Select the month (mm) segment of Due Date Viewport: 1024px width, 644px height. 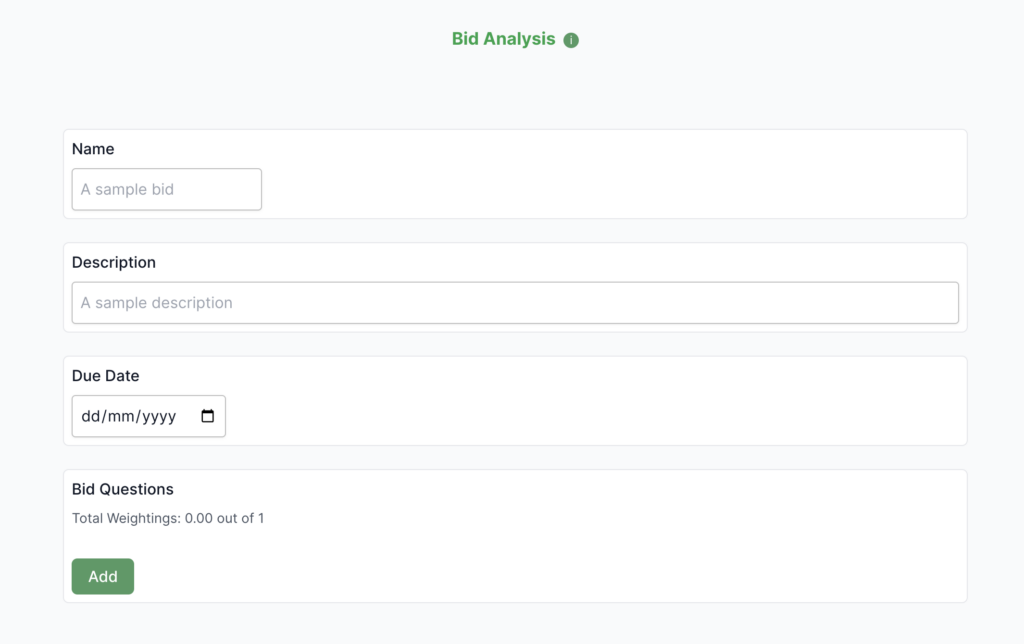click(121, 416)
